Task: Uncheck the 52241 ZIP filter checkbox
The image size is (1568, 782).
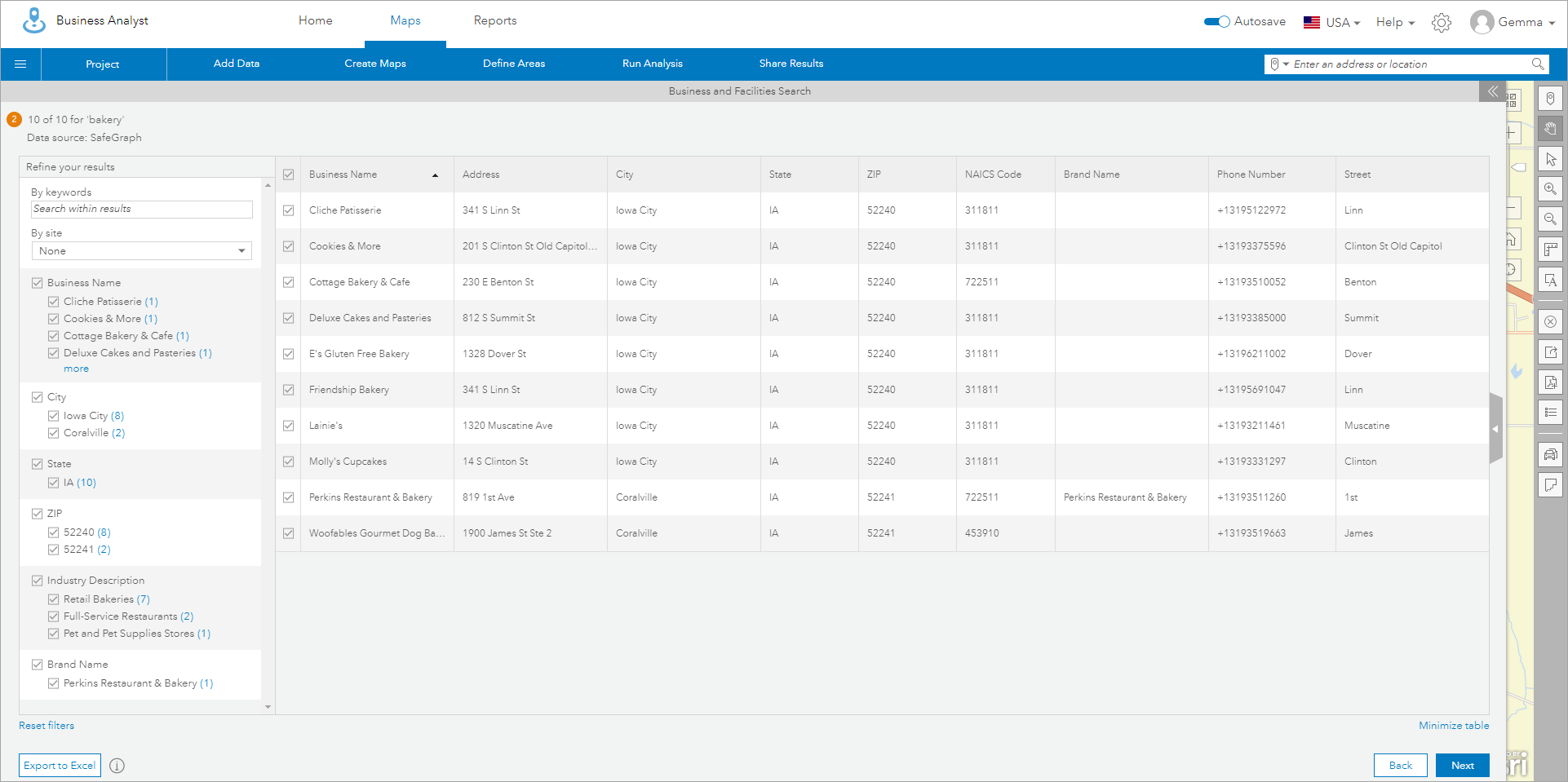Action: click(x=54, y=550)
